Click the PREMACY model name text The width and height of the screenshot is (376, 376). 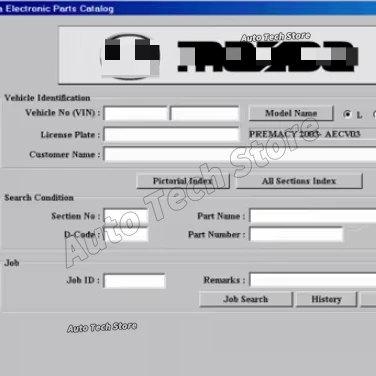[305, 134]
